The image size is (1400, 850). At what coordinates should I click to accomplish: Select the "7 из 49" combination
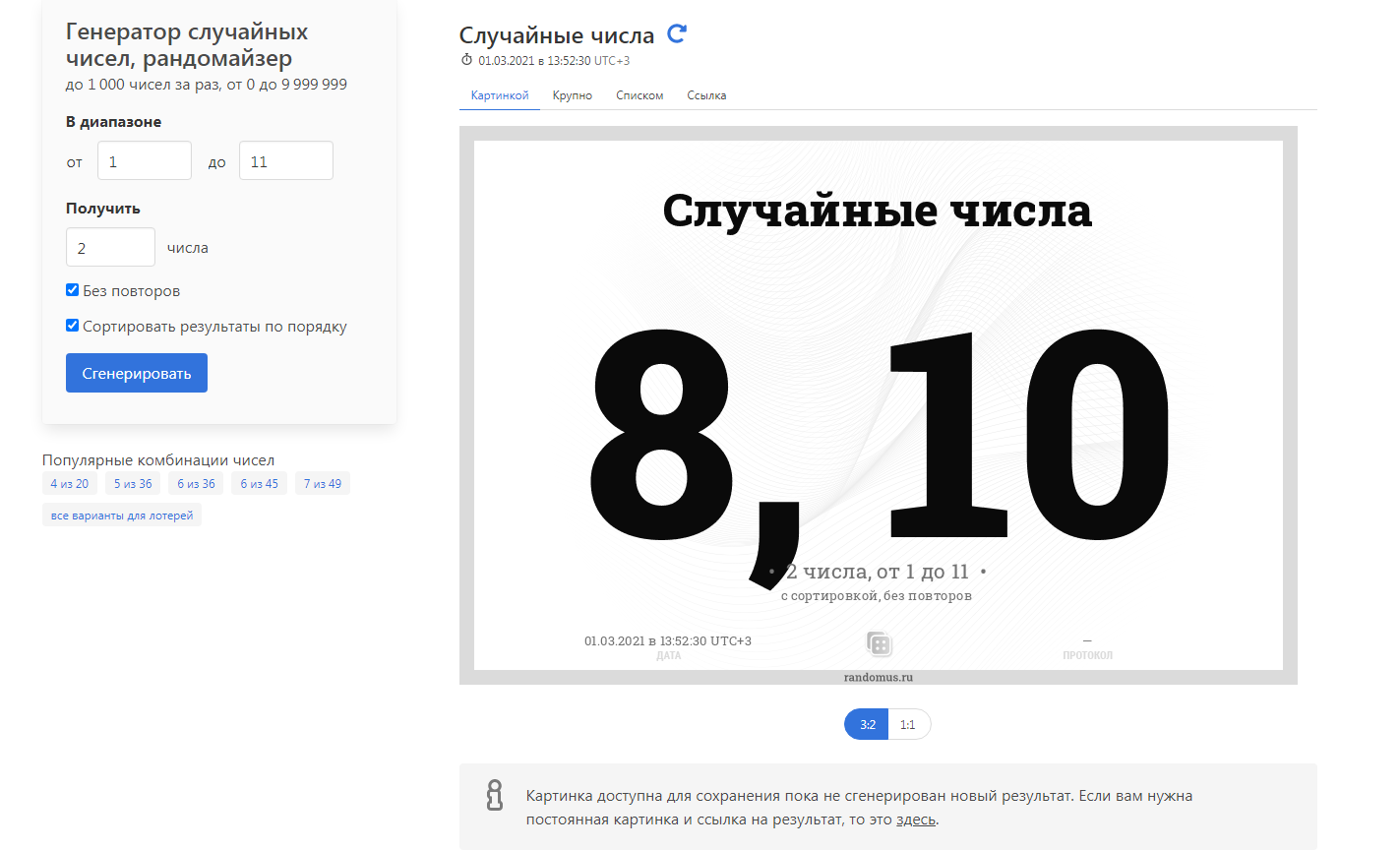(322, 482)
